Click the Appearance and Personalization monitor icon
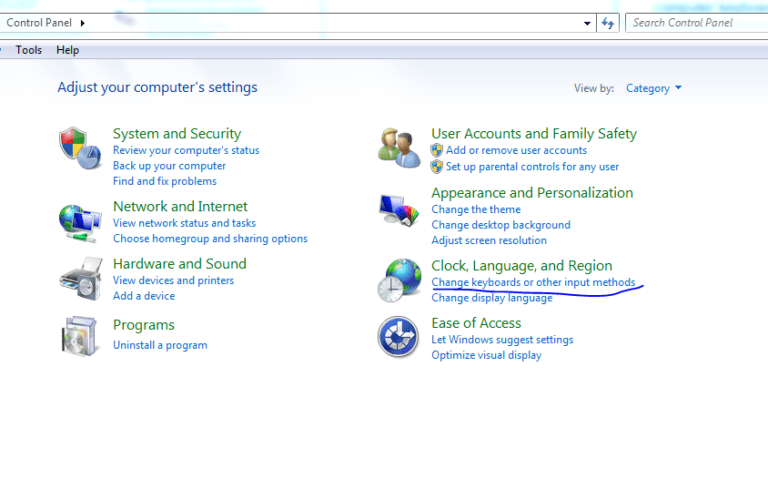Image resolution: width=768 pixels, height=489 pixels. pyautogui.click(x=399, y=210)
